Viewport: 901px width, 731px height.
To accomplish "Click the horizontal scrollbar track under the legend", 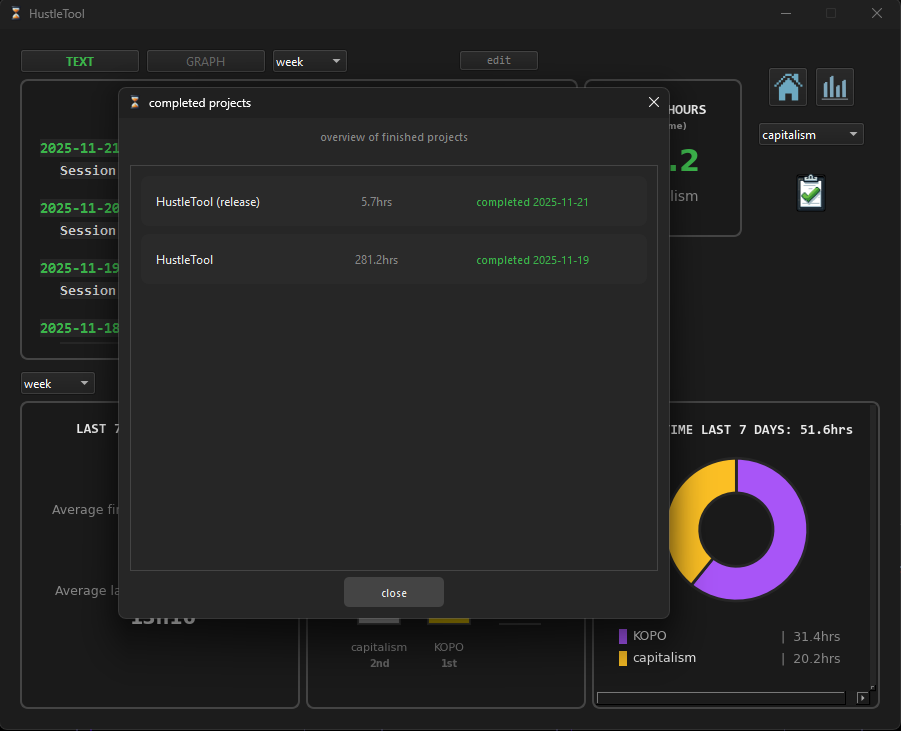I will (721, 698).
